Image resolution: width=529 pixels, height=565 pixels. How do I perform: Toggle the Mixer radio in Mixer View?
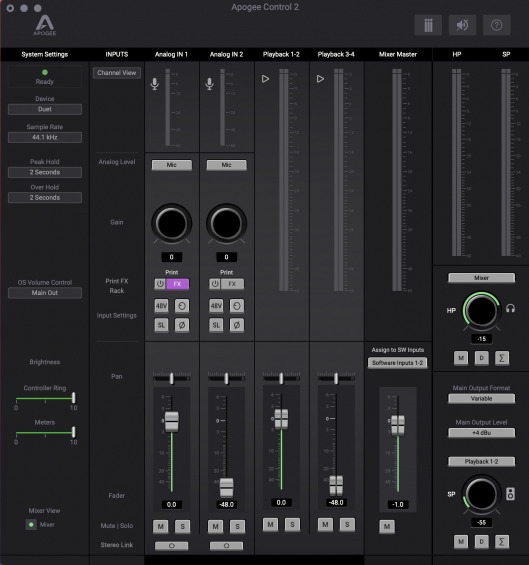[31, 525]
